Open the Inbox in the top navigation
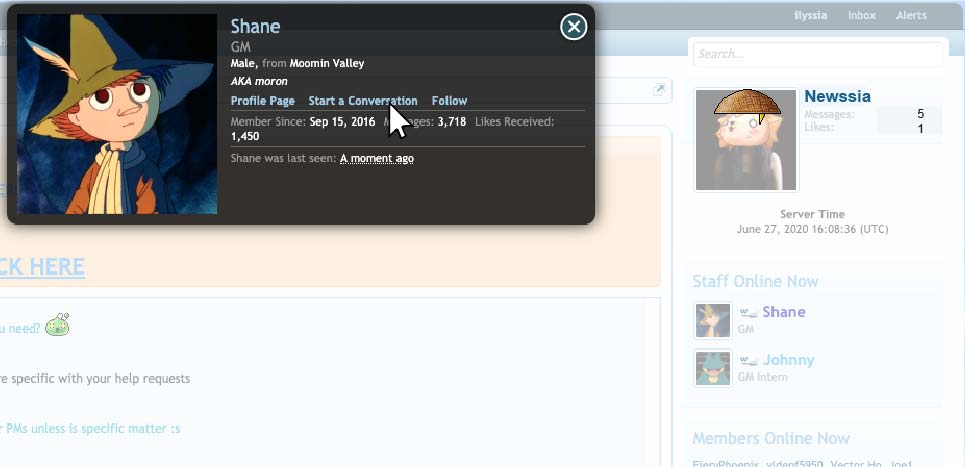965x467 pixels. point(861,15)
